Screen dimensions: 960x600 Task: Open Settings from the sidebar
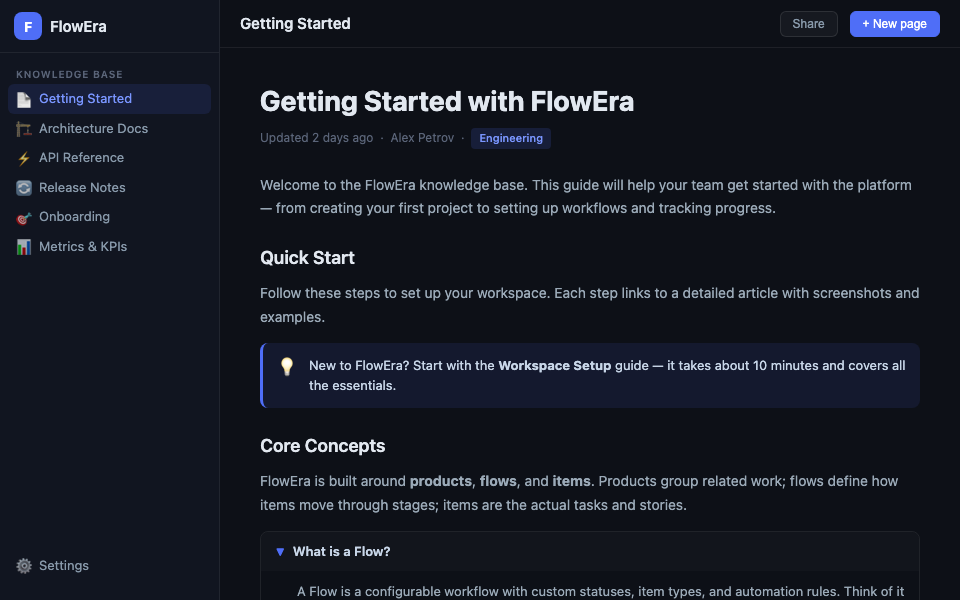[64, 566]
